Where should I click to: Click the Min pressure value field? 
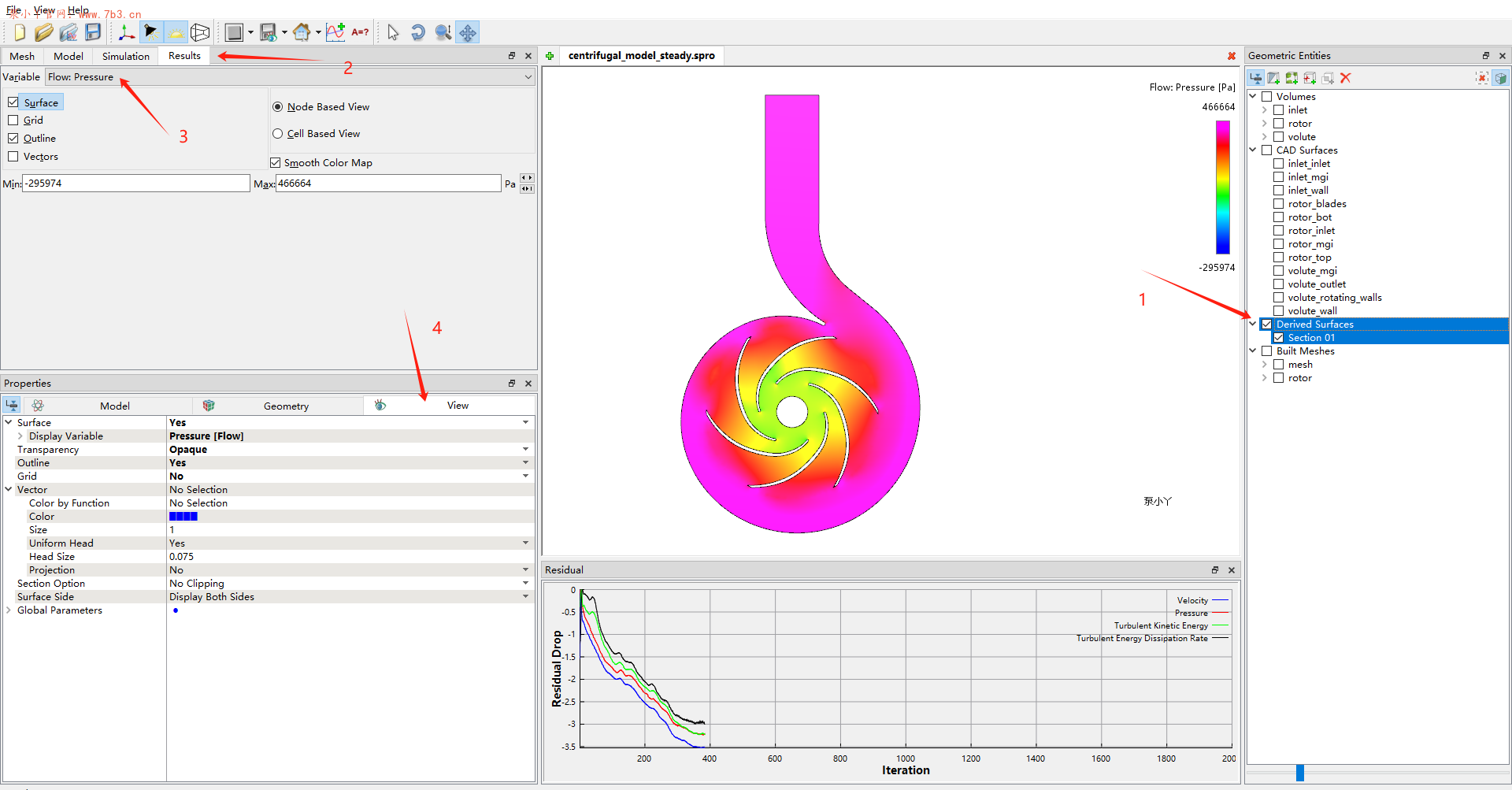(136, 184)
